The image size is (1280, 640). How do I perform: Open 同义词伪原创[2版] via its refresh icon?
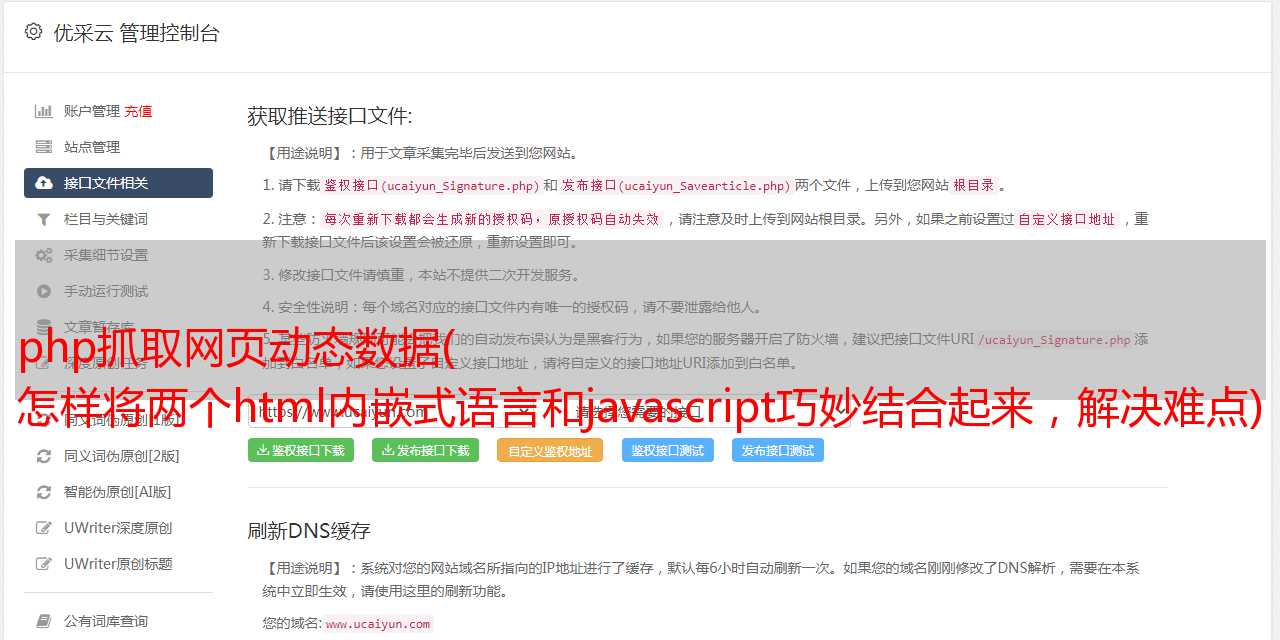click(44, 456)
